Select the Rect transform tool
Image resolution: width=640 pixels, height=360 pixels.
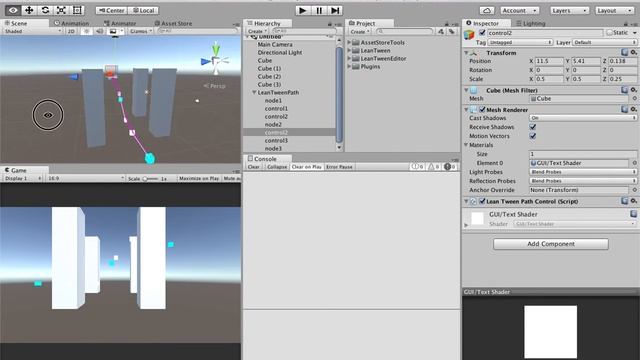[77, 10]
